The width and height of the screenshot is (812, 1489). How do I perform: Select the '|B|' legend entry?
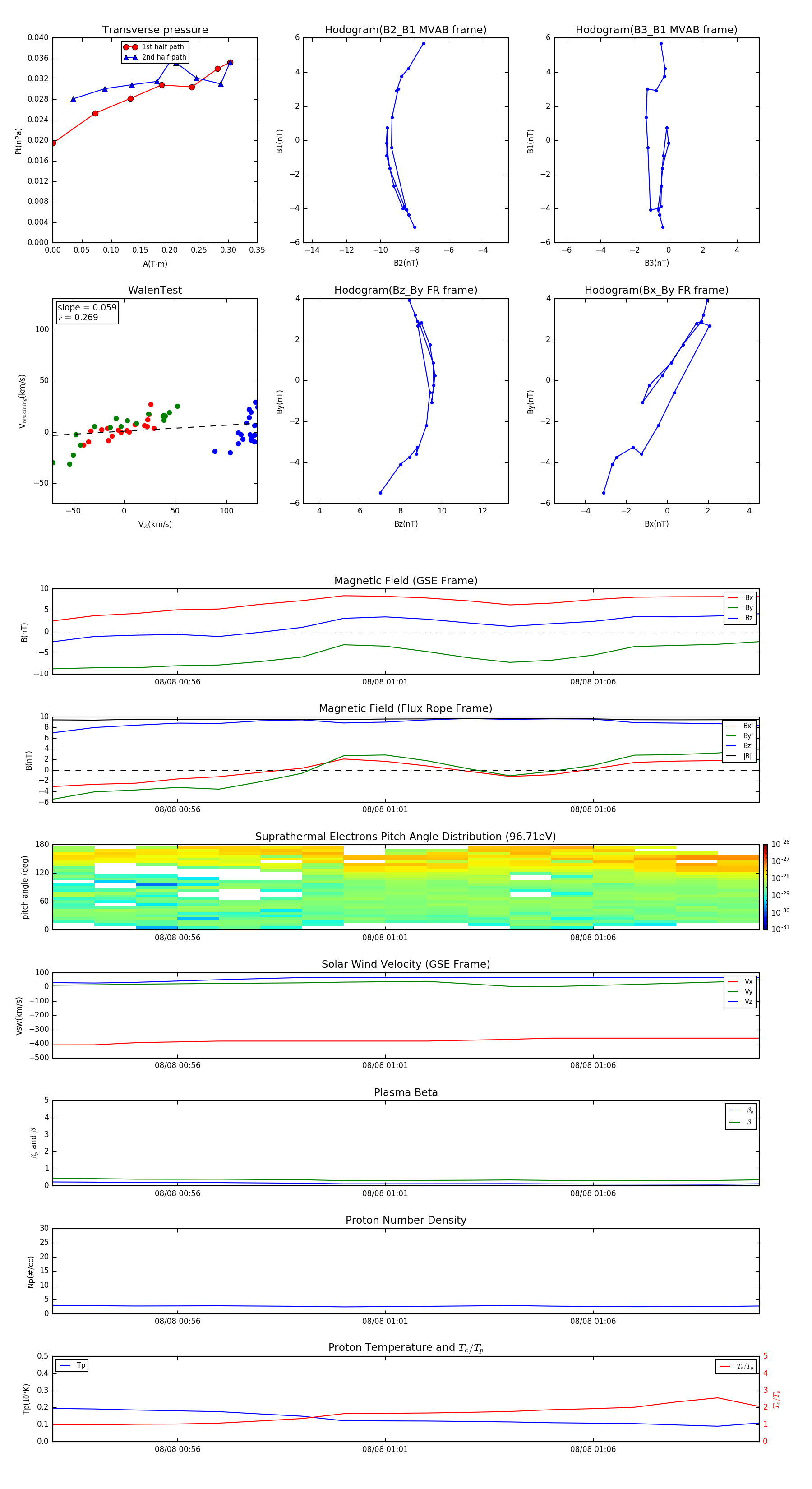(x=739, y=757)
